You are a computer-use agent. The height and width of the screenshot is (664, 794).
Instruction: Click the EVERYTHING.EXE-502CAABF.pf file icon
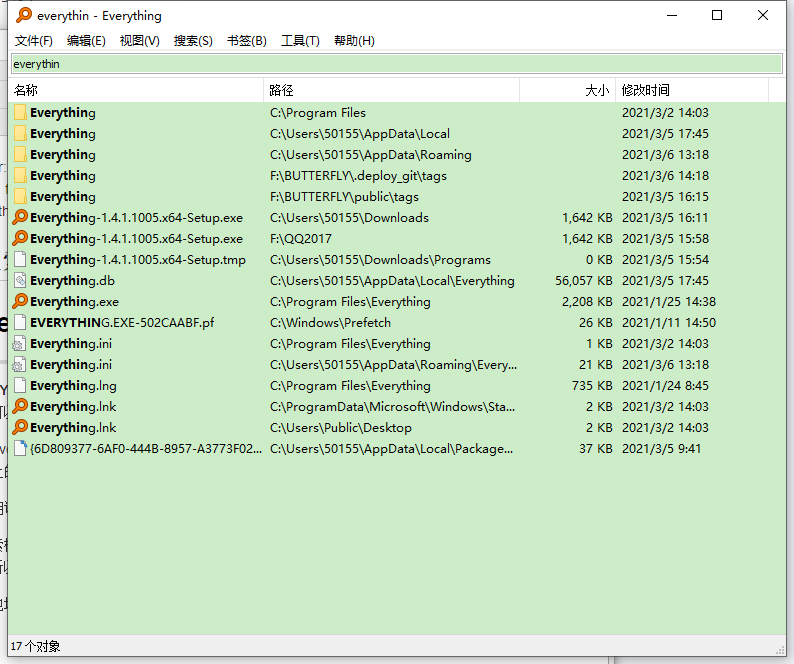click(20, 322)
